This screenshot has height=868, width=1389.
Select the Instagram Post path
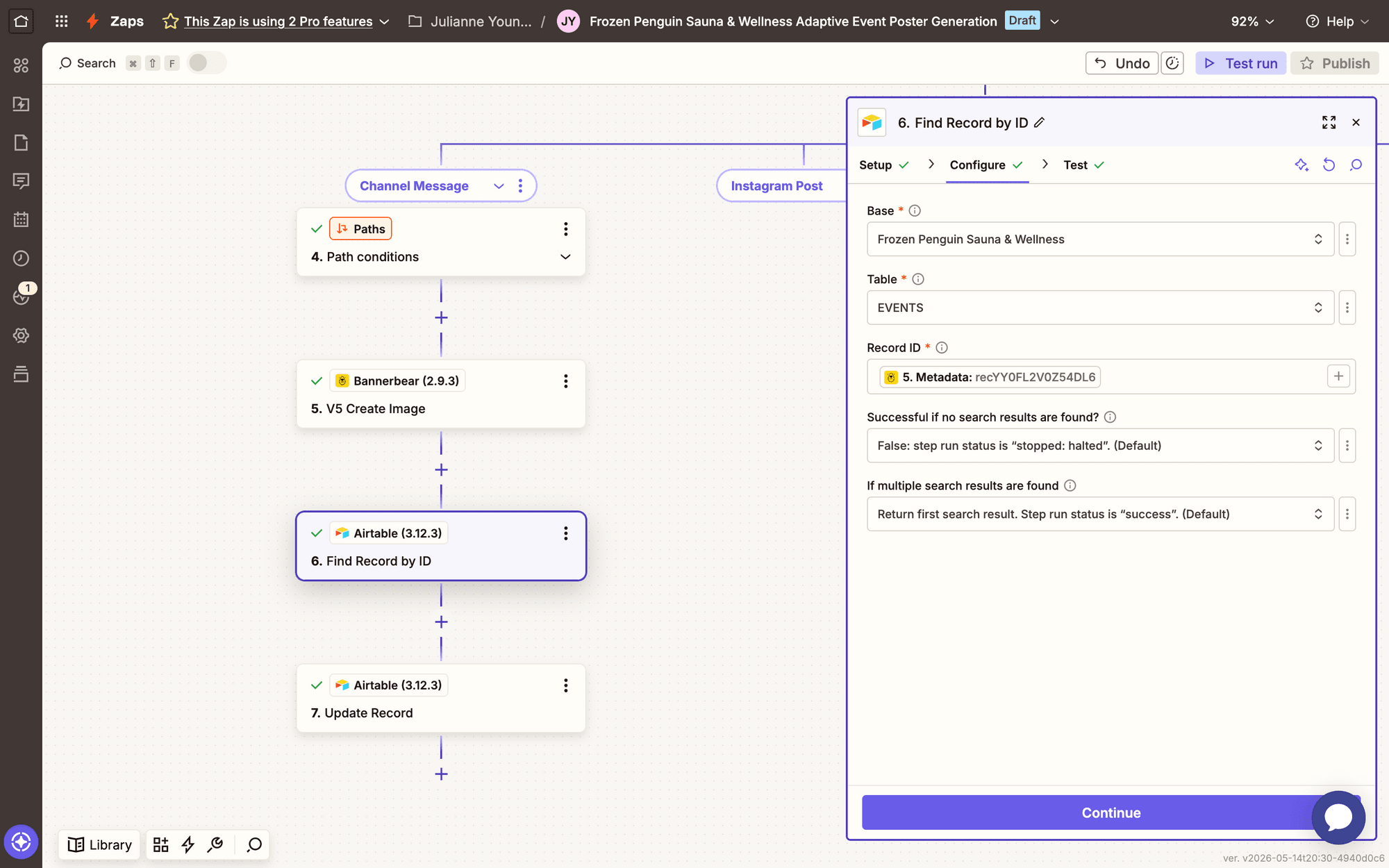(x=776, y=186)
